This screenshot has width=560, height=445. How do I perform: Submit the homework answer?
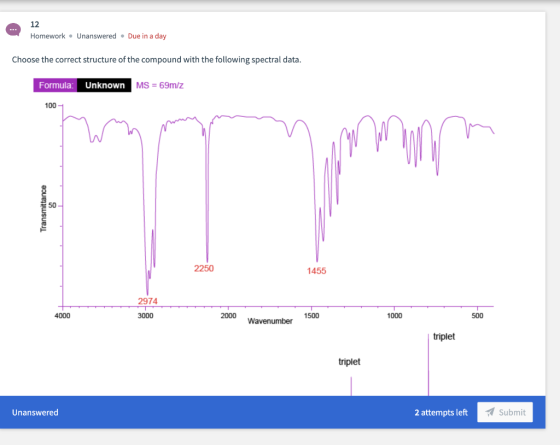pos(505,412)
